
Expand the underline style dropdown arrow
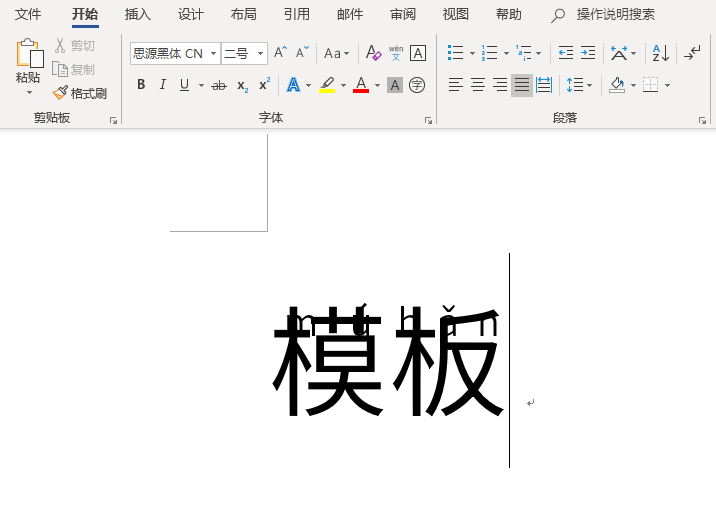pyautogui.click(x=201, y=85)
